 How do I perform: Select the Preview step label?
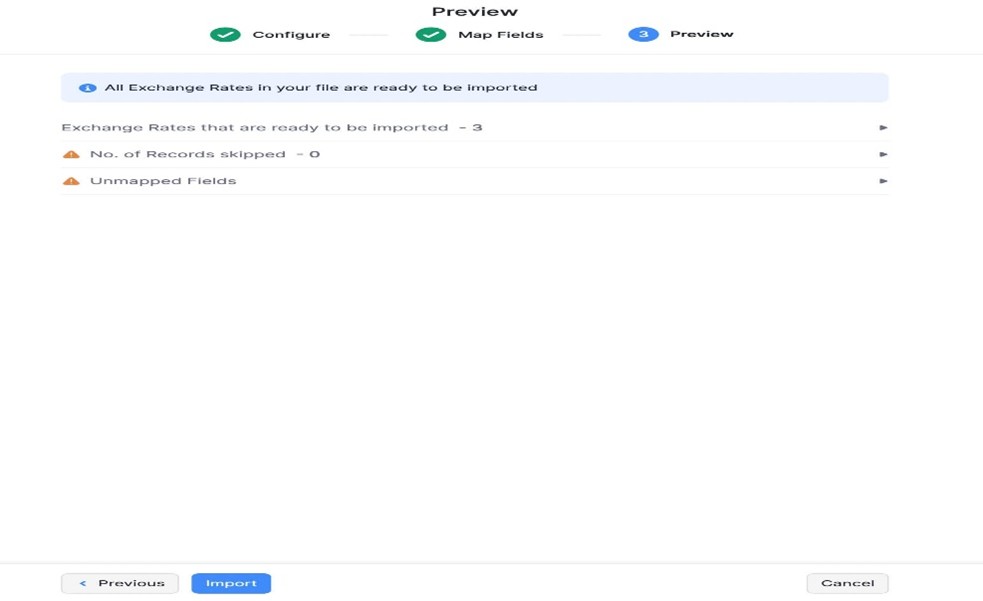click(701, 34)
